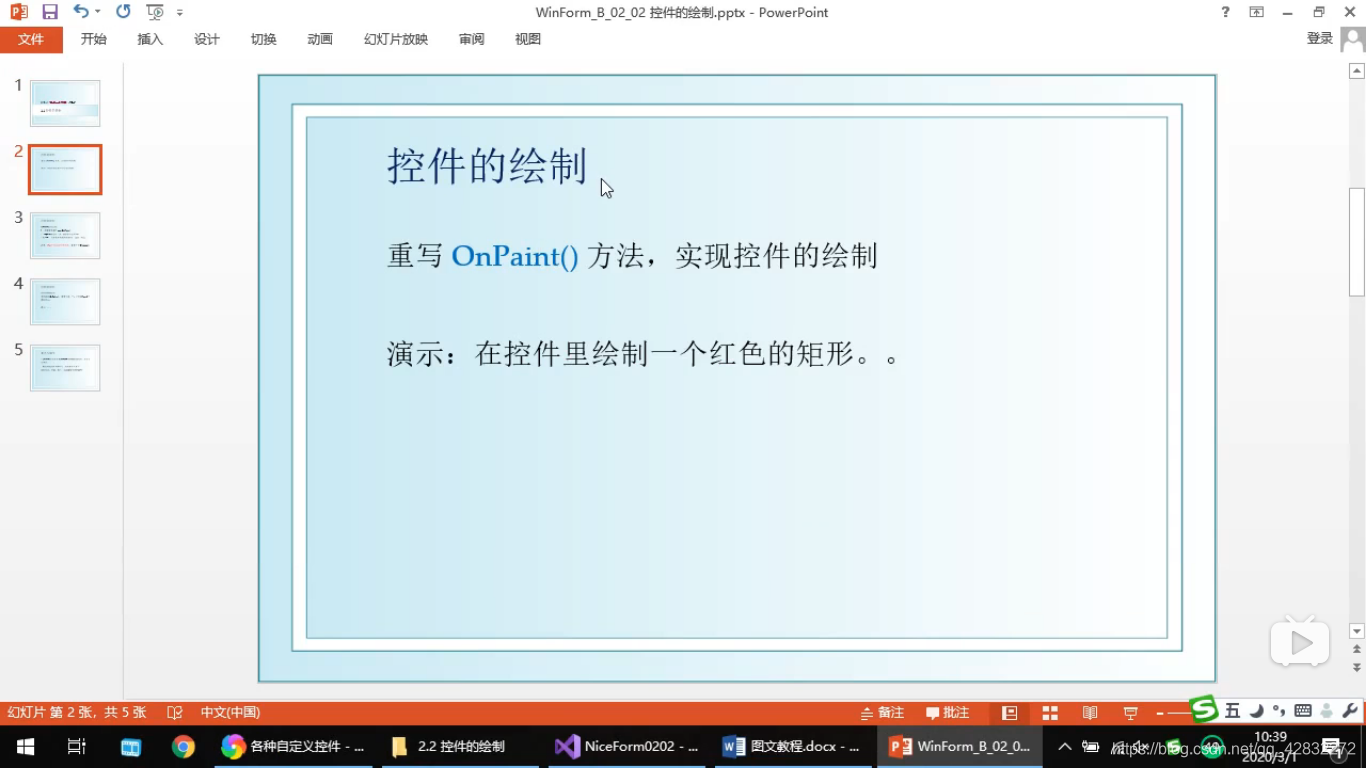Switch to 图文教程.docx Word window
Viewport: 1366px width, 768px height.
[x=793, y=747]
